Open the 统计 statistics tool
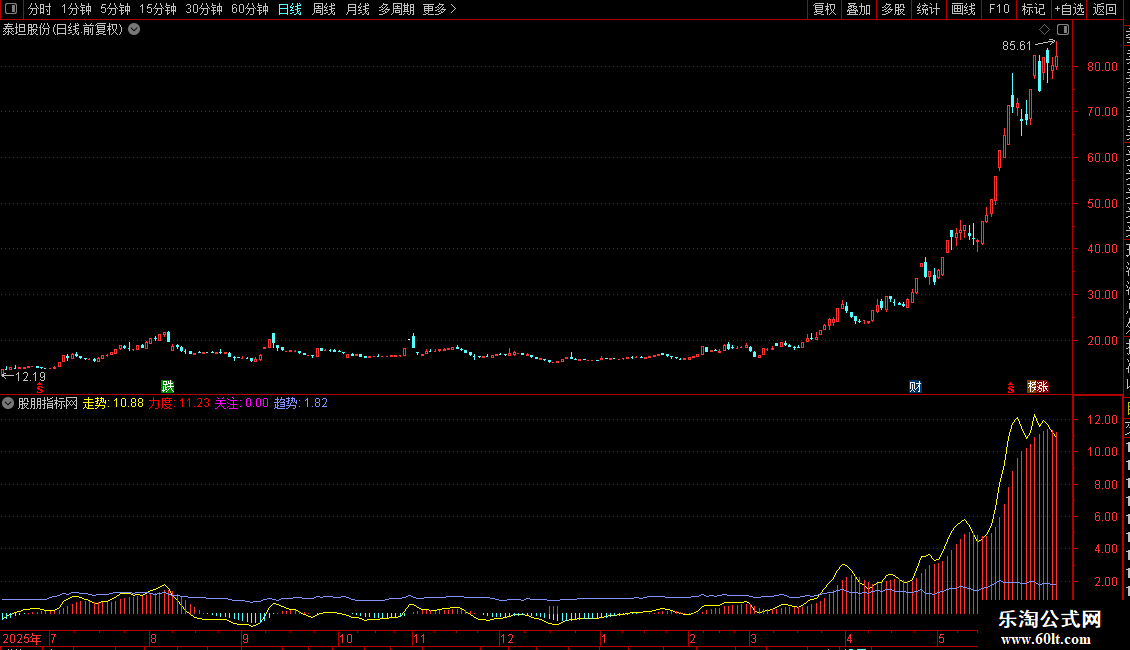Image resolution: width=1130 pixels, height=650 pixels. (928, 9)
